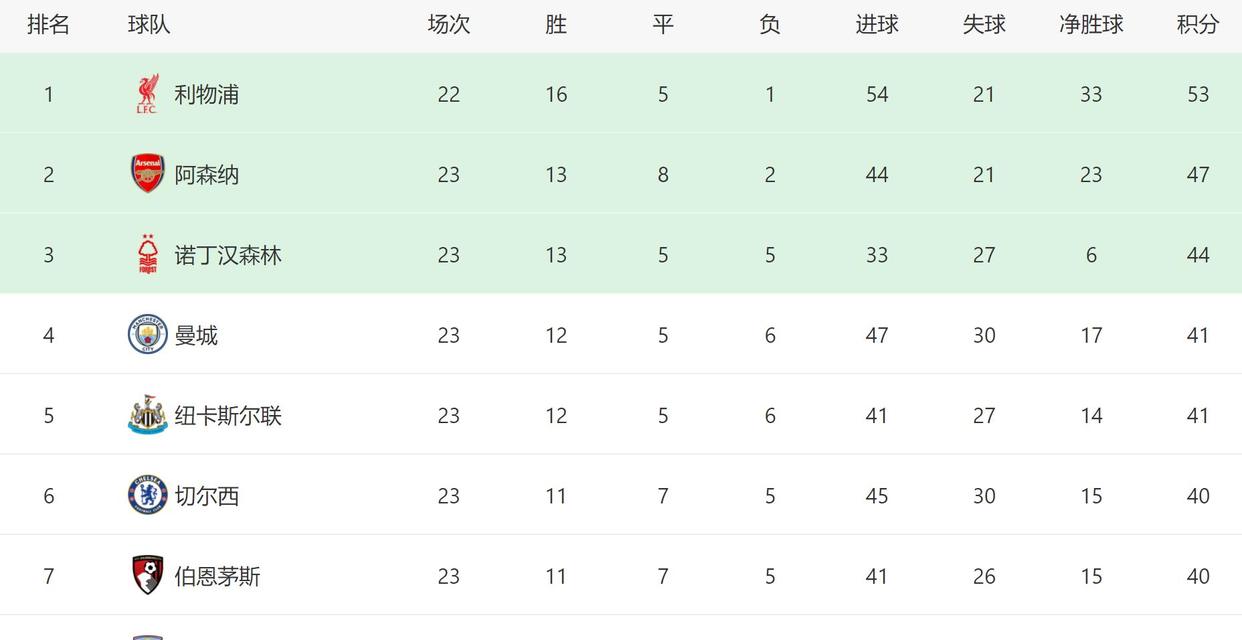Sort table by 积分 column header
The width and height of the screenshot is (1242, 640).
click(1198, 24)
